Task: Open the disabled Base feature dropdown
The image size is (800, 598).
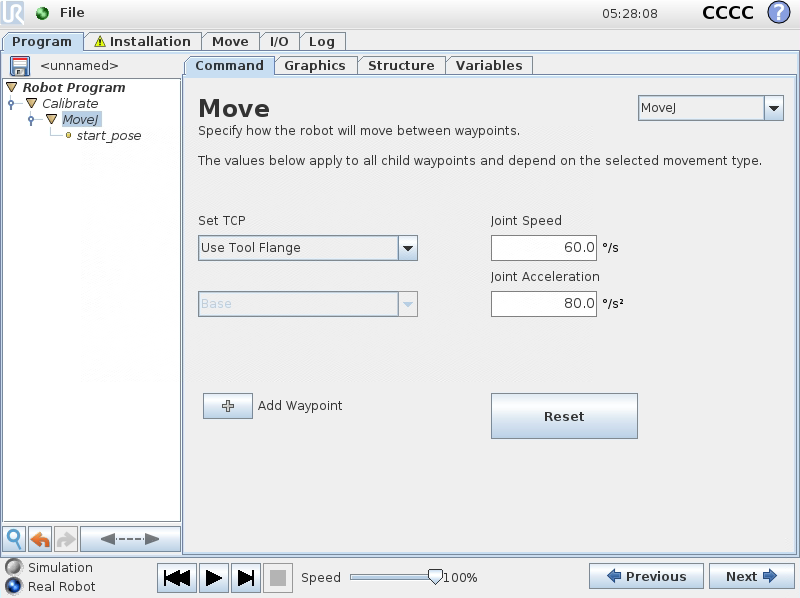Action: 308,304
